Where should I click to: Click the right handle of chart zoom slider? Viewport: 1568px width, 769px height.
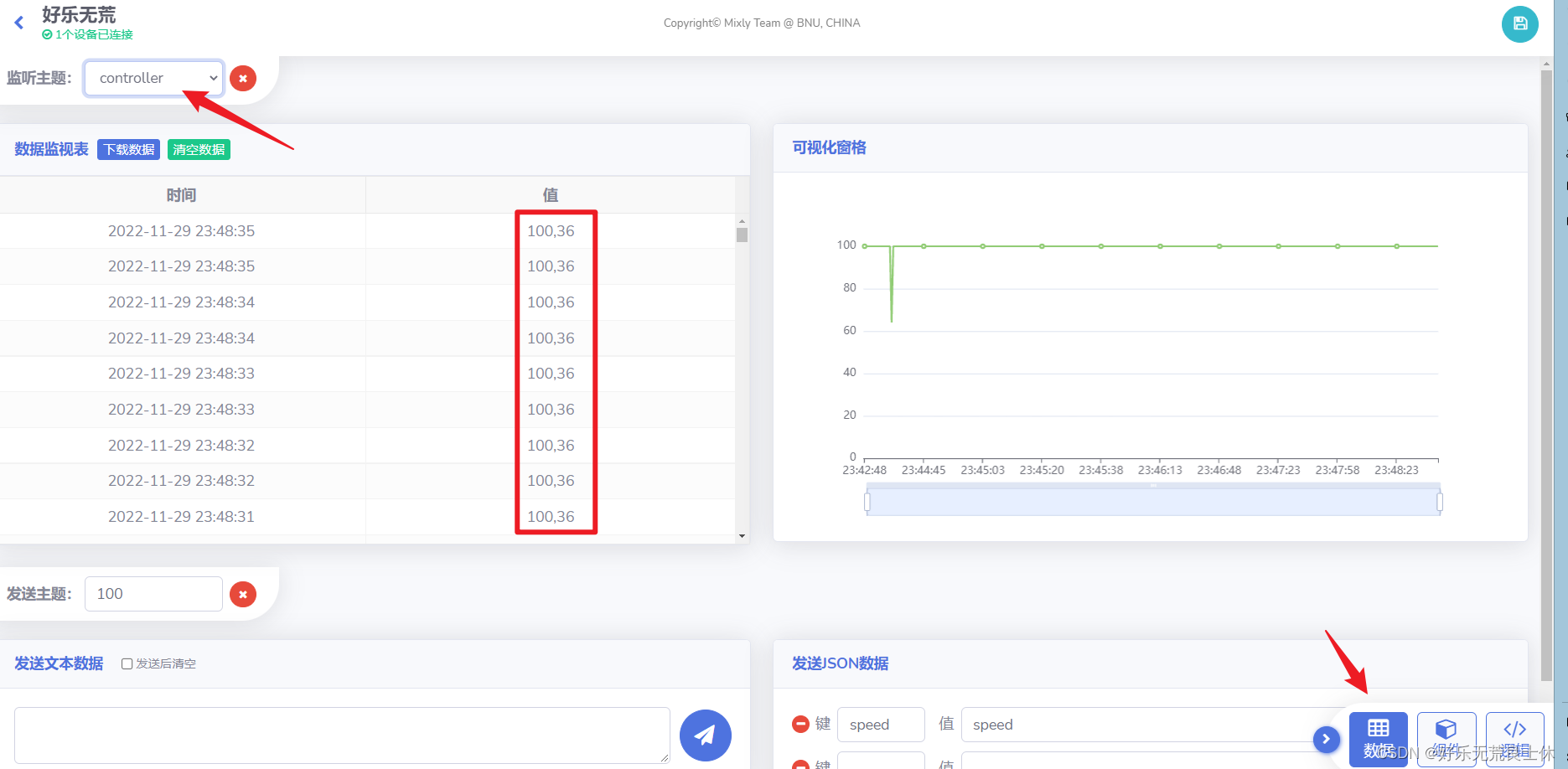[1440, 502]
